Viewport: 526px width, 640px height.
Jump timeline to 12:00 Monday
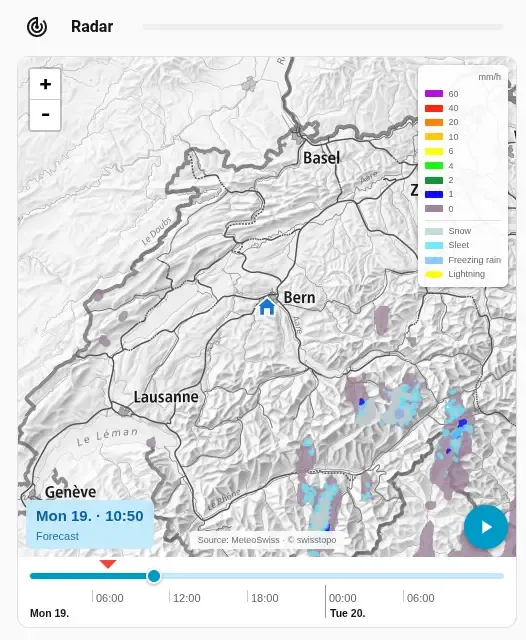(186, 598)
